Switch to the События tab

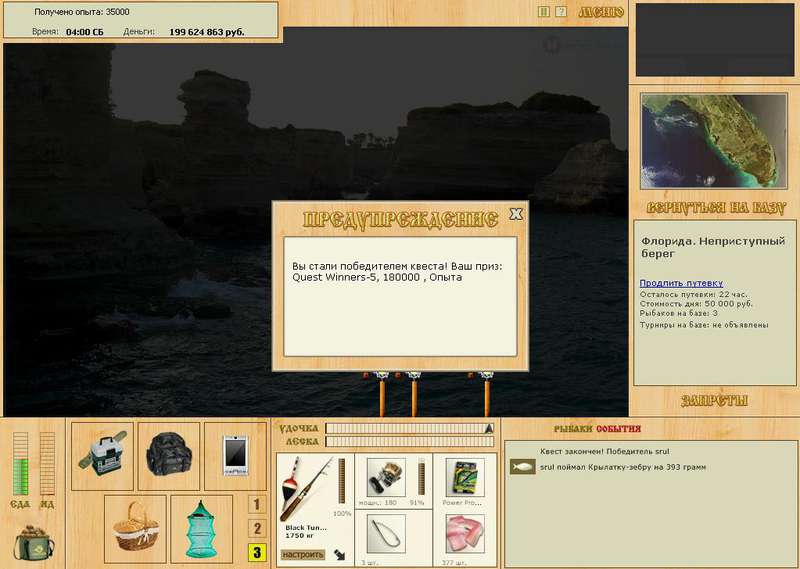618,429
